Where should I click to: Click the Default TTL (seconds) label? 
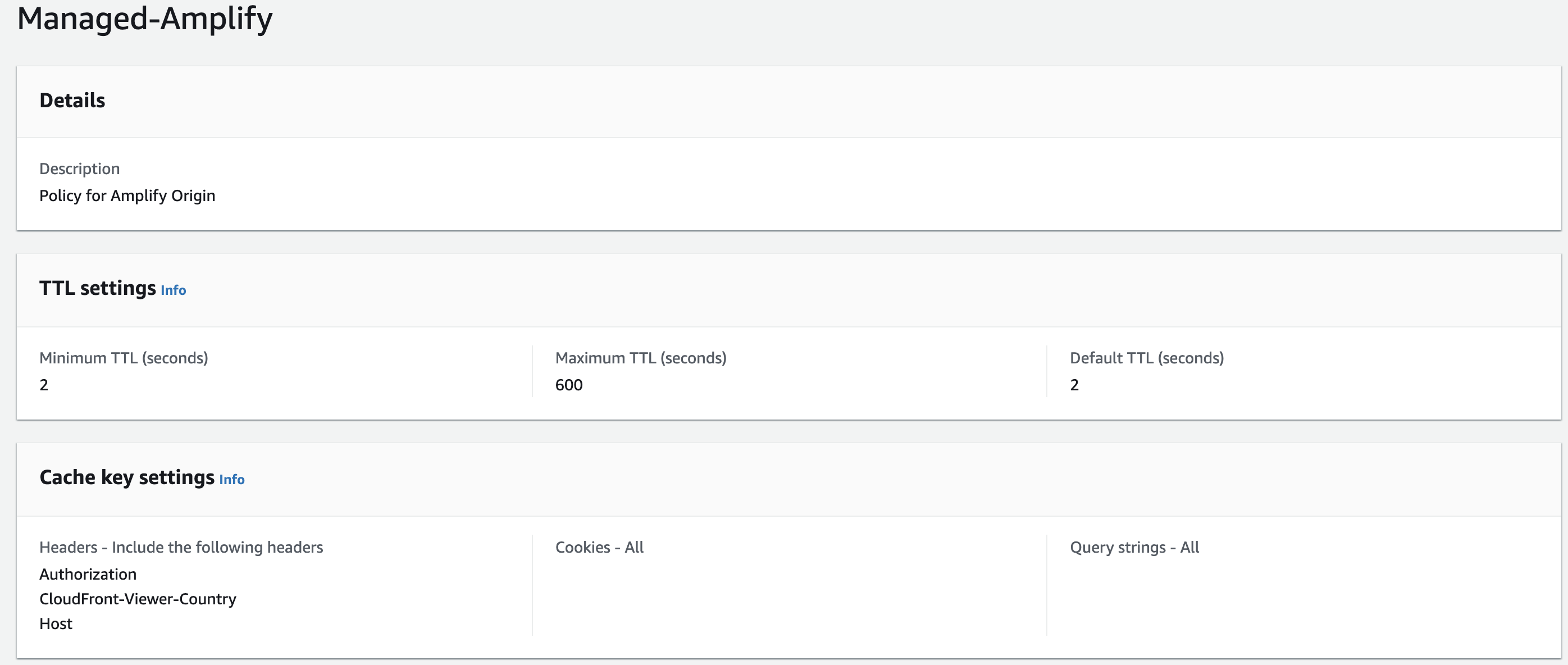point(1146,358)
